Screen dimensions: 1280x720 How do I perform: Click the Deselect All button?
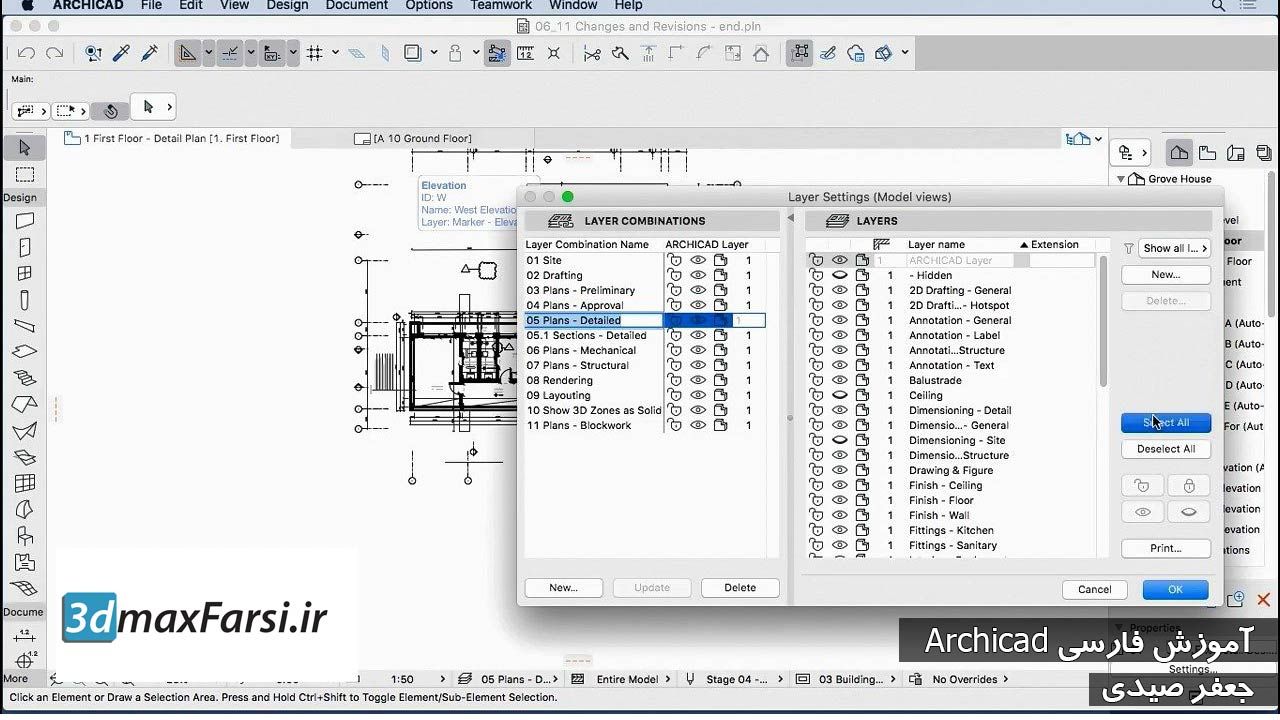point(1166,449)
